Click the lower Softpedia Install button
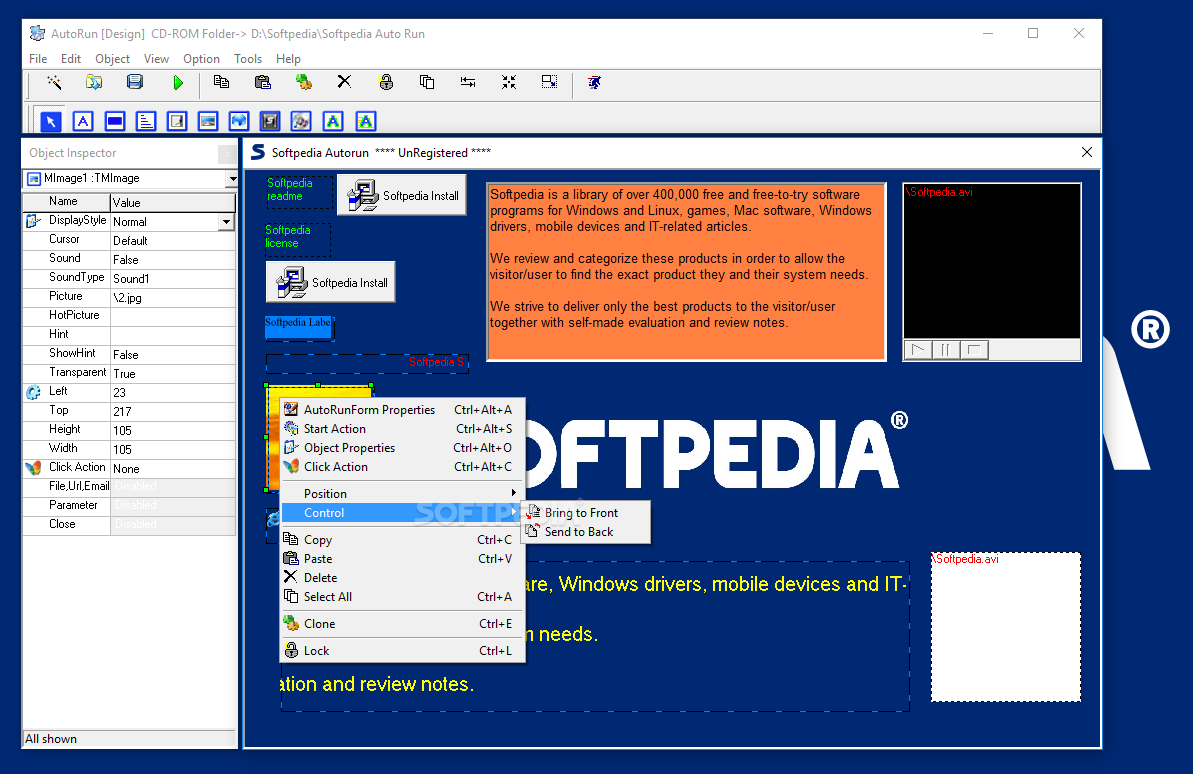1193x774 pixels. pos(331,282)
